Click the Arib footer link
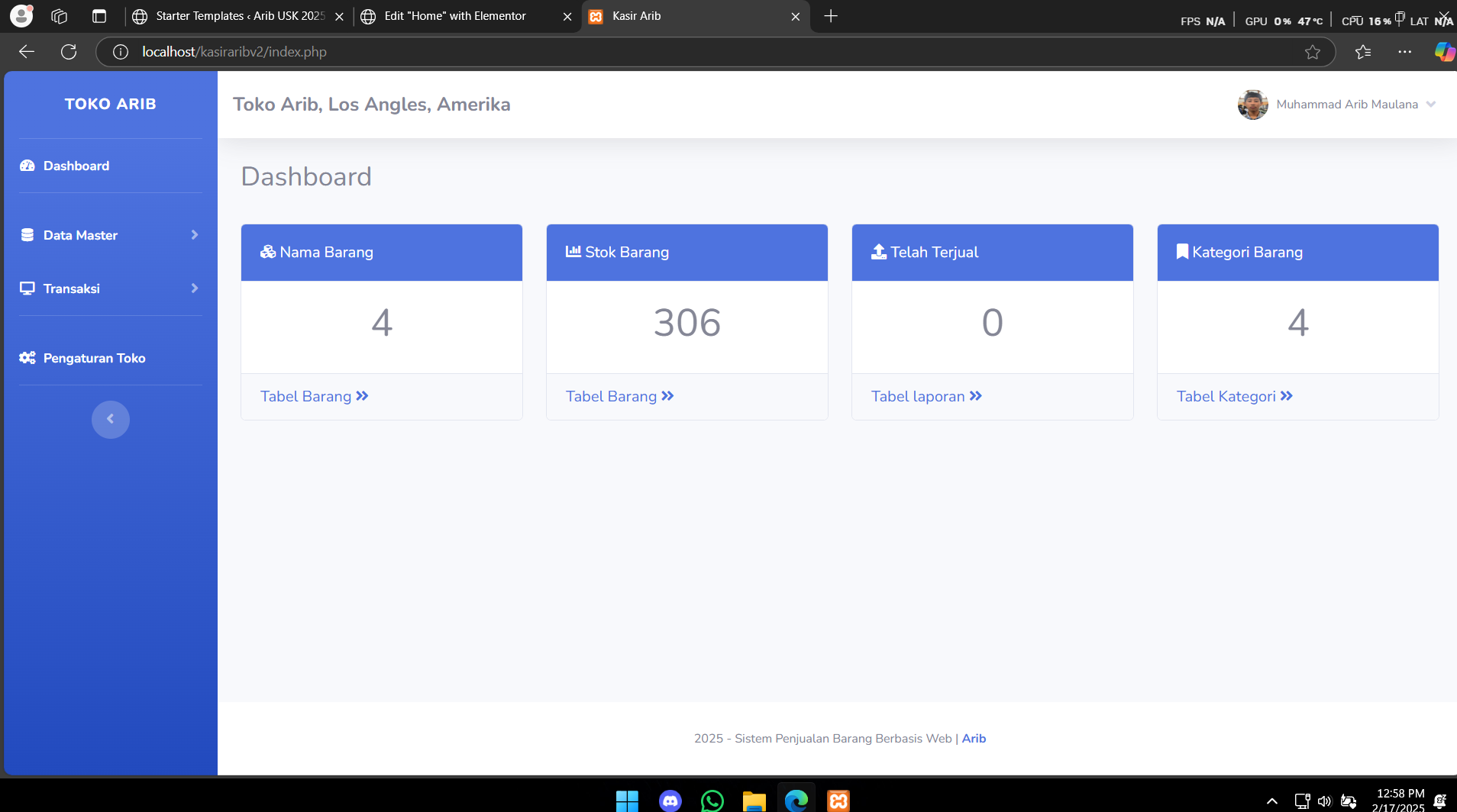Viewport: 1457px width, 812px height. coord(974,738)
